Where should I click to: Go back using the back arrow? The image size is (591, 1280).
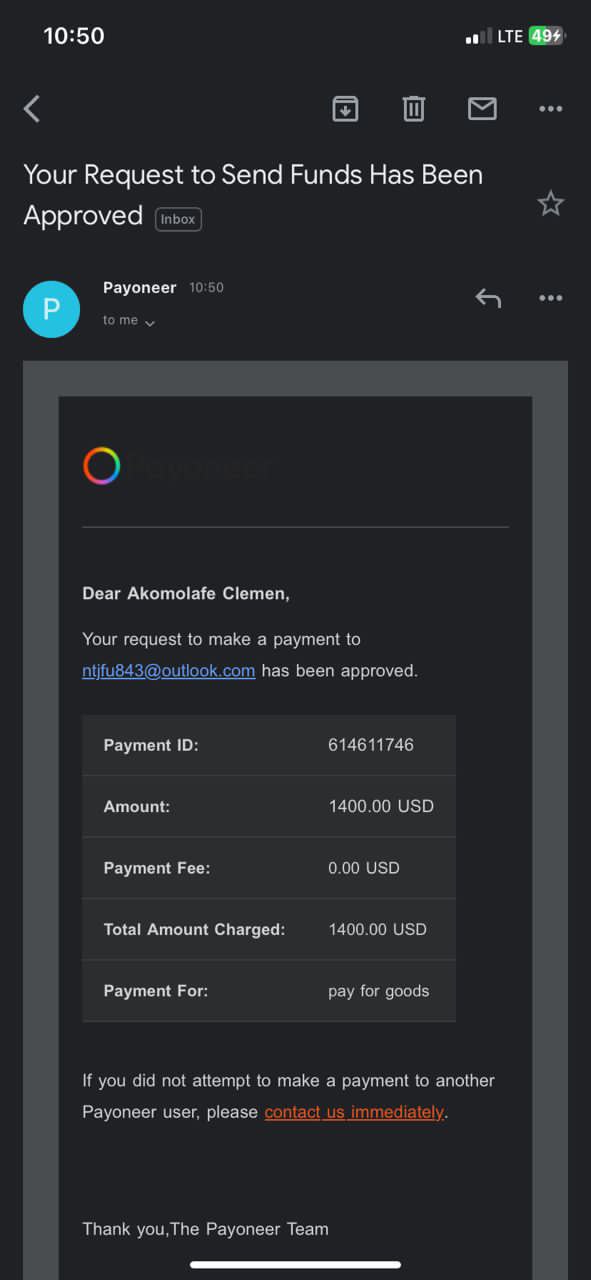[32, 108]
